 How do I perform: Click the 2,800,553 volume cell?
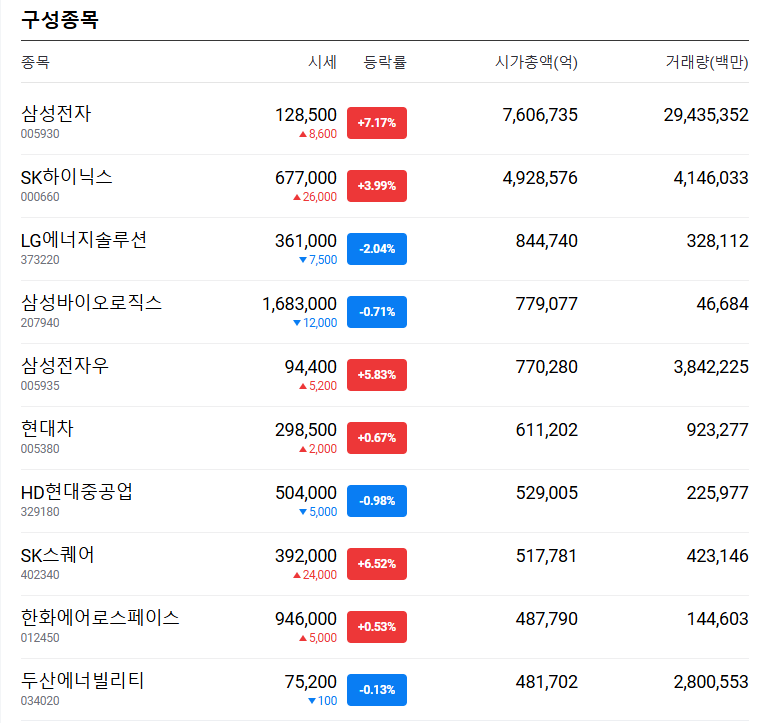point(711,682)
